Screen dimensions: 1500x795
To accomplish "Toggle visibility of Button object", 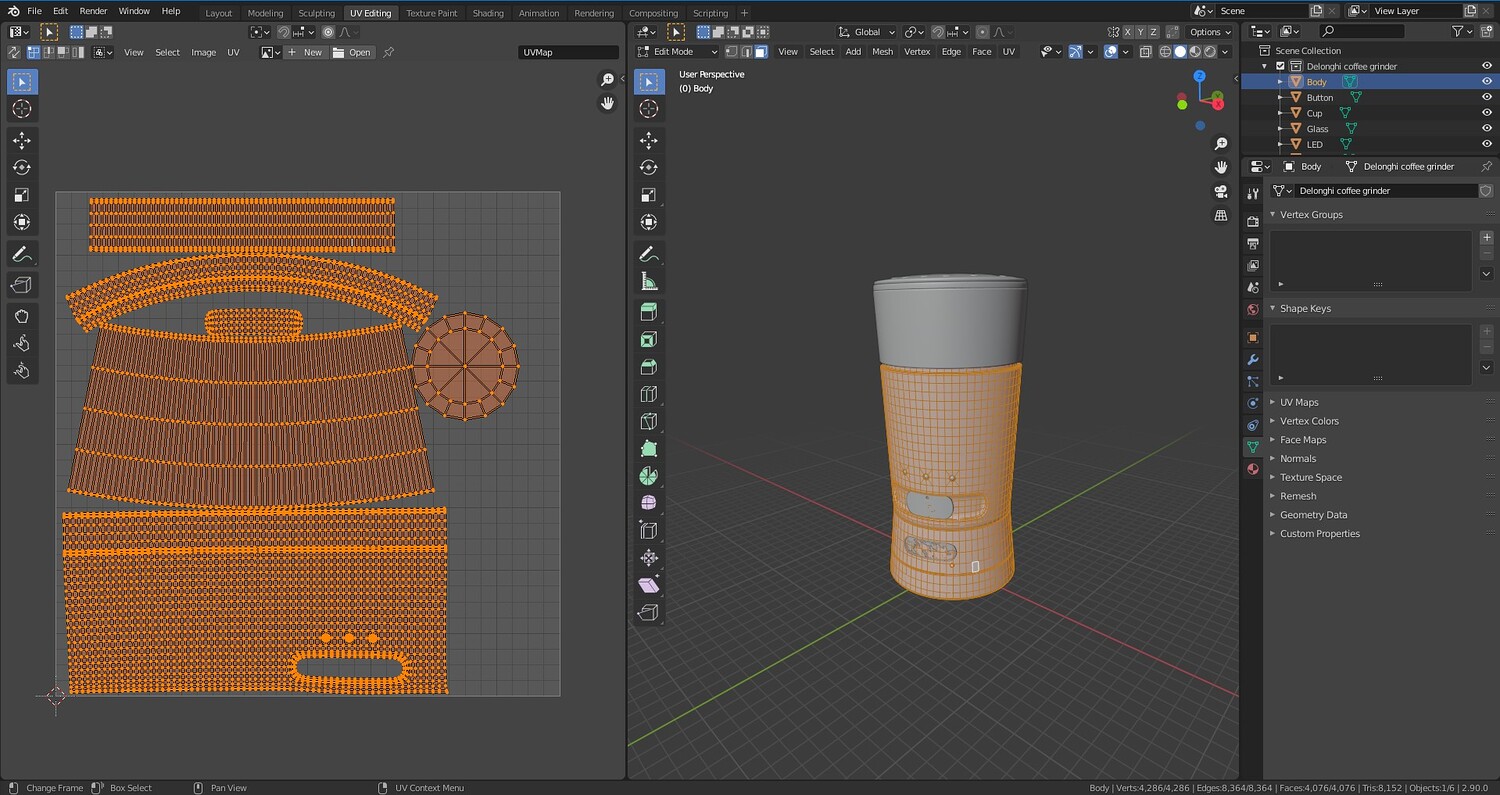I will (1486, 97).
